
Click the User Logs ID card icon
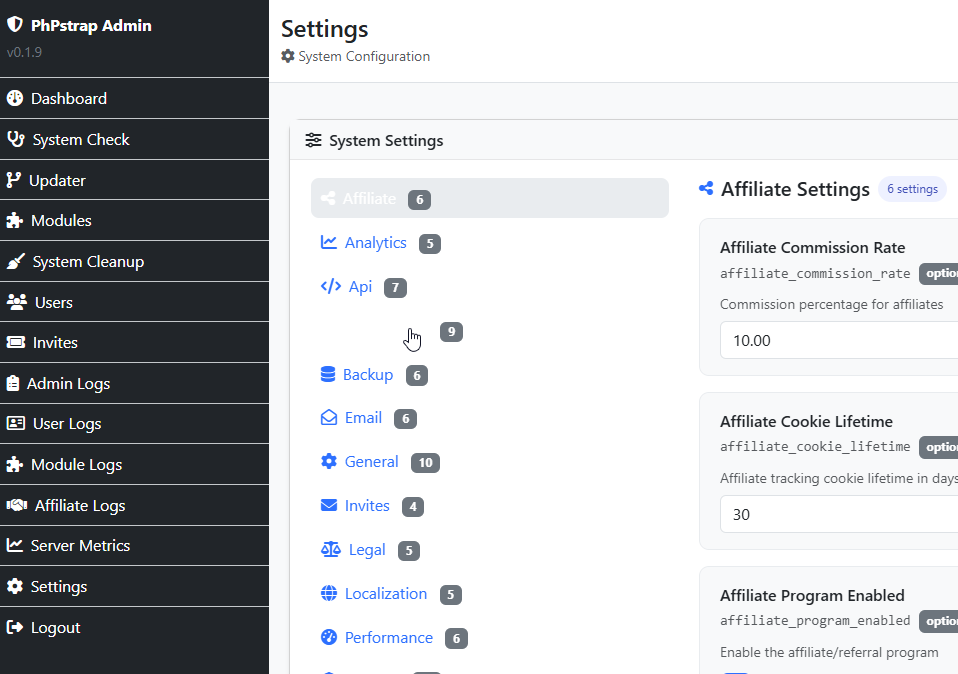pyautogui.click(x=16, y=423)
